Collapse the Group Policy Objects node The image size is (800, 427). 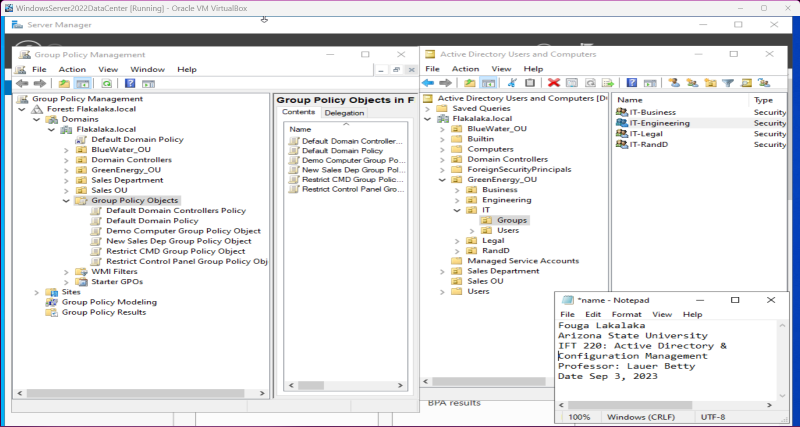66,201
